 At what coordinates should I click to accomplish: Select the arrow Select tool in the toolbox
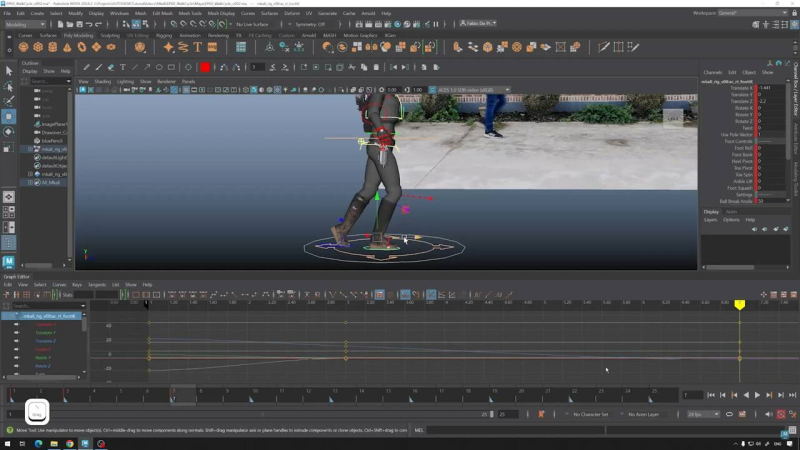[x=9, y=71]
